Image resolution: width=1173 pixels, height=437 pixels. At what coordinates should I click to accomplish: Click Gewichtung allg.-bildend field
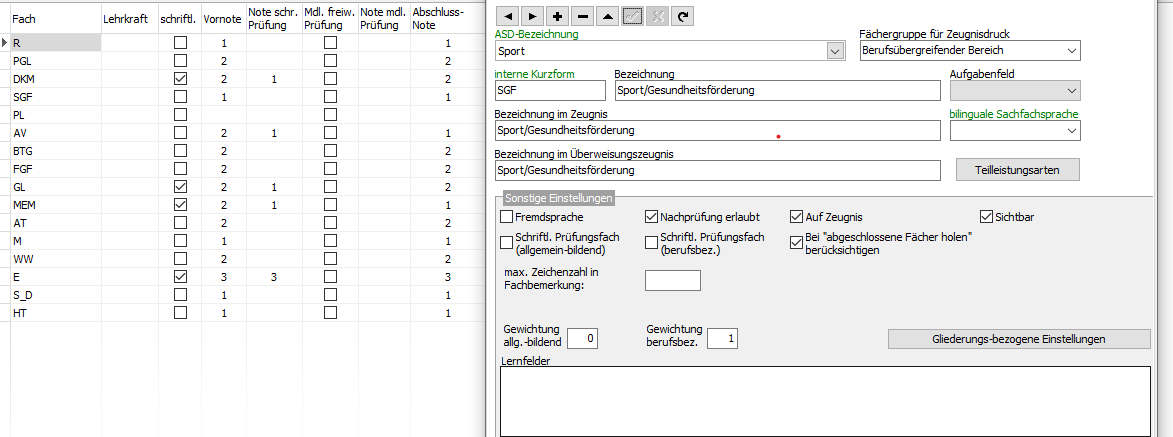pos(583,339)
